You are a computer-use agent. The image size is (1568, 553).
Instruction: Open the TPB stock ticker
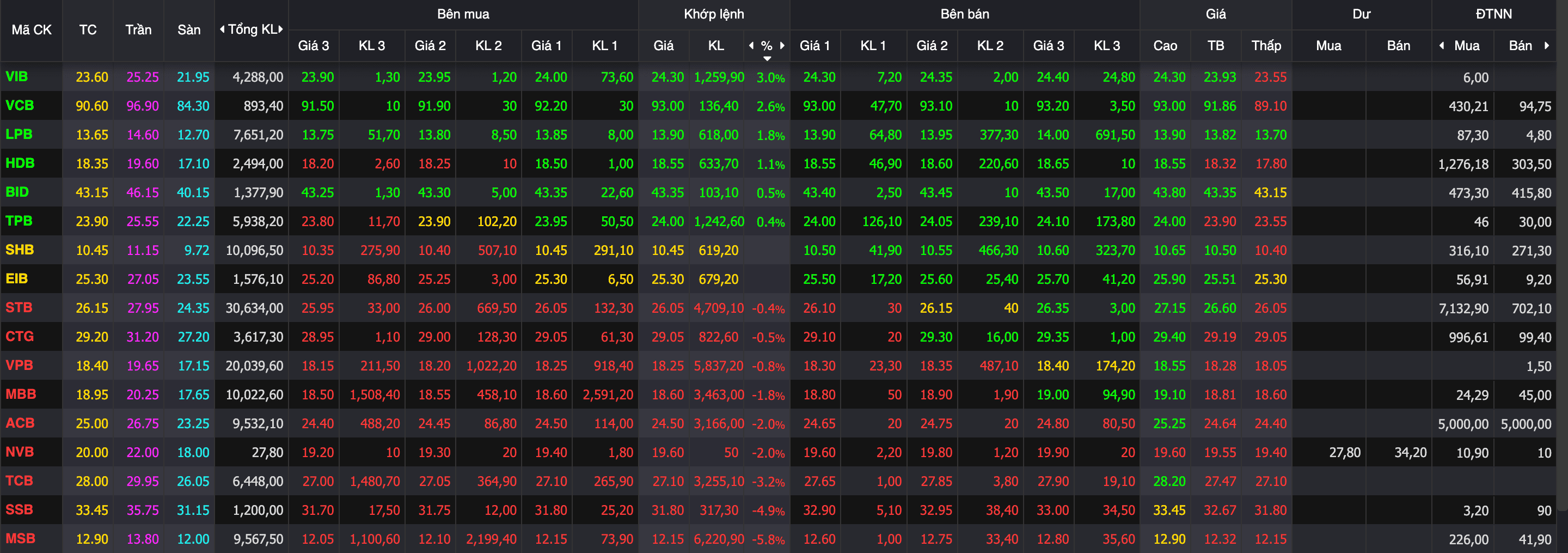[x=19, y=221]
